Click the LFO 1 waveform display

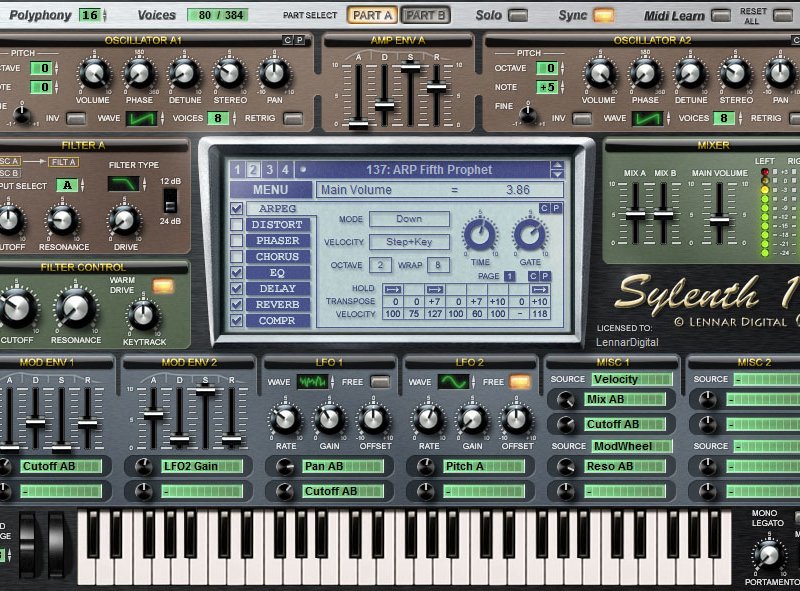click(x=313, y=382)
